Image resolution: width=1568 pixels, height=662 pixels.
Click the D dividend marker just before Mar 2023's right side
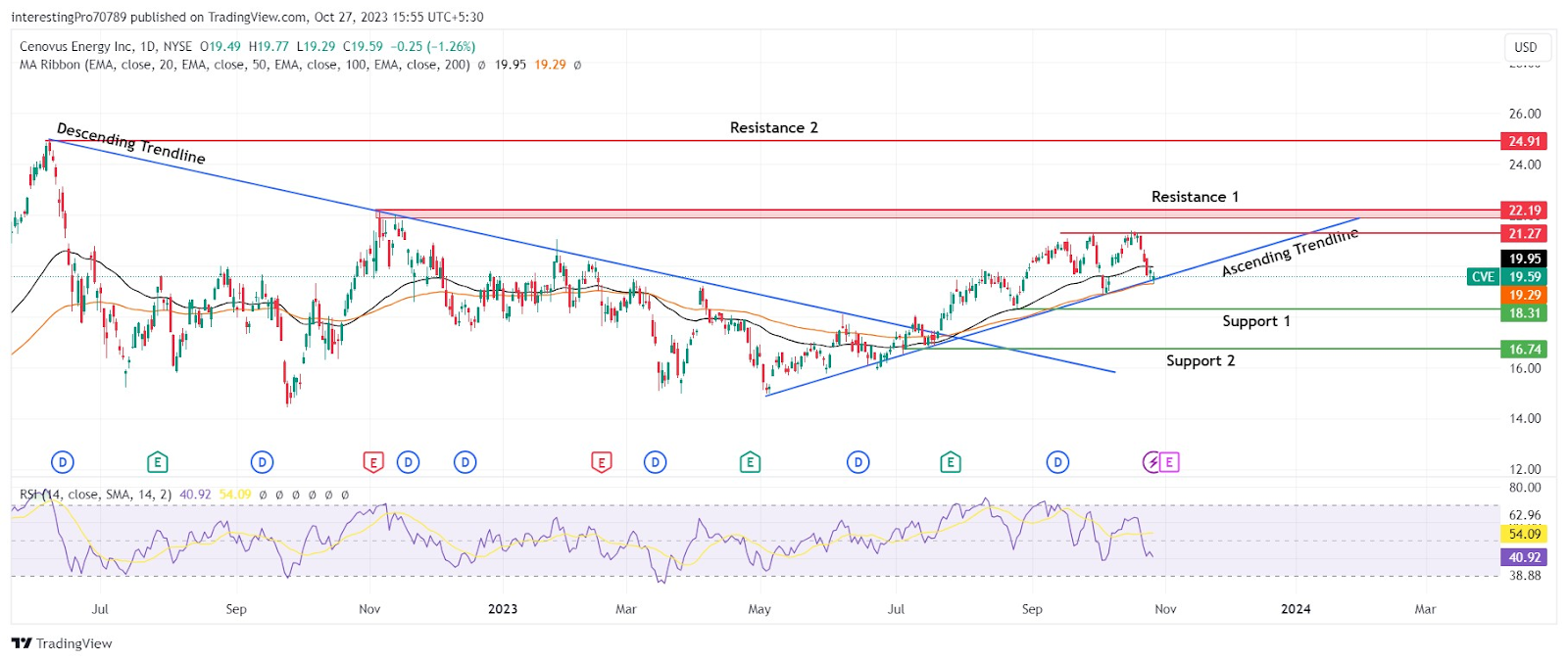coord(655,462)
